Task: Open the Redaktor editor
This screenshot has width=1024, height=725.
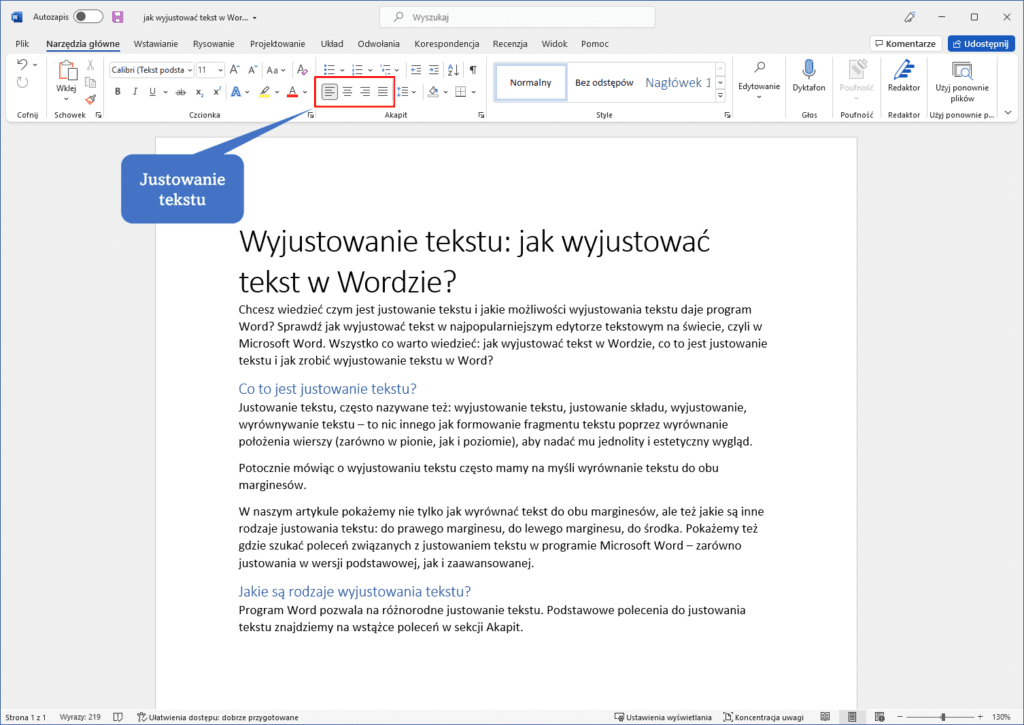Action: (x=904, y=76)
